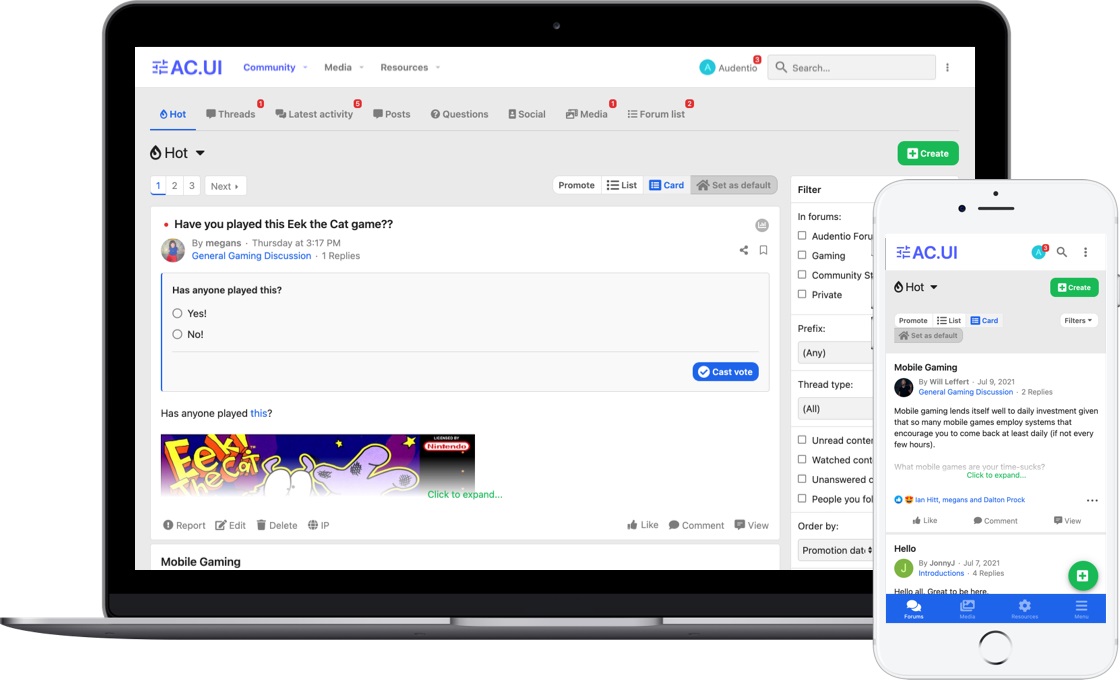The image size is (1120, 680).
Task: Click the desktop search input field
Action: click(x=860, y=68)
